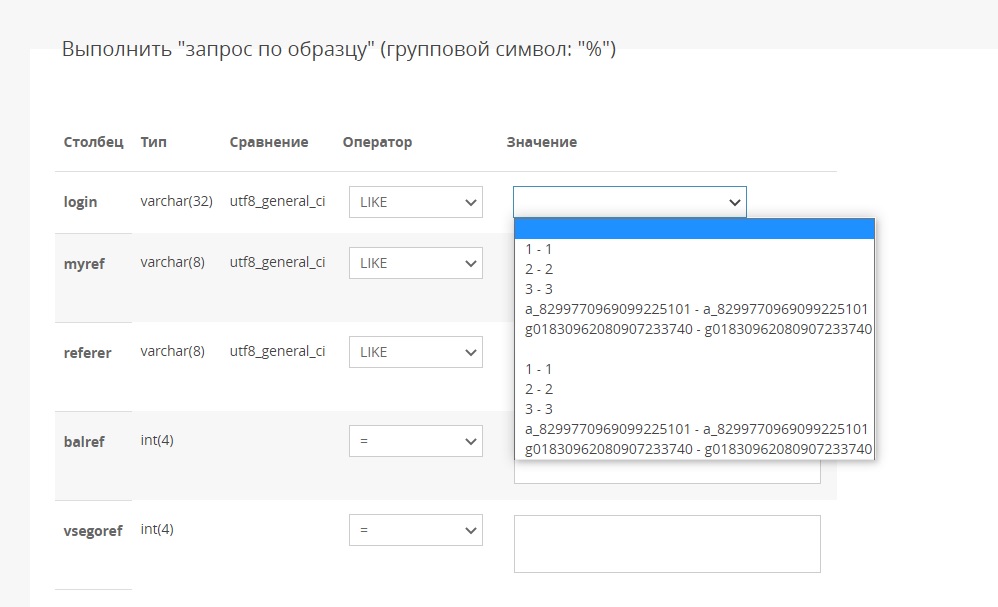998x607 pixels.
Task: Select '3 - 3' in the second option group
Action: coord(539,409)
